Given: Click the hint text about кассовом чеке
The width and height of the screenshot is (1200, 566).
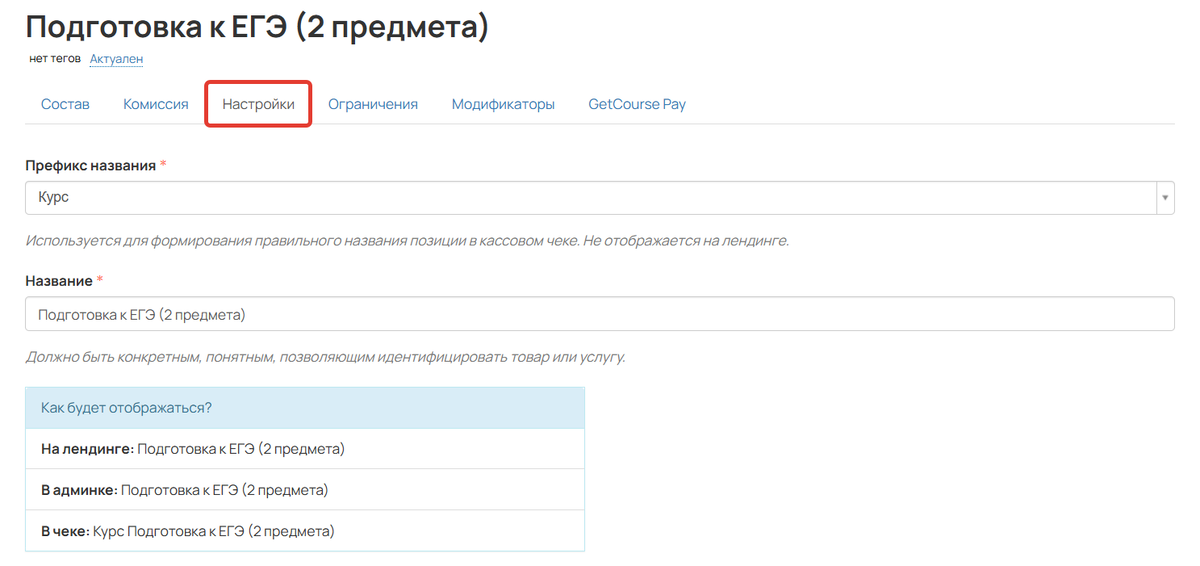Looking at the screenshot, I should (407, 241).
